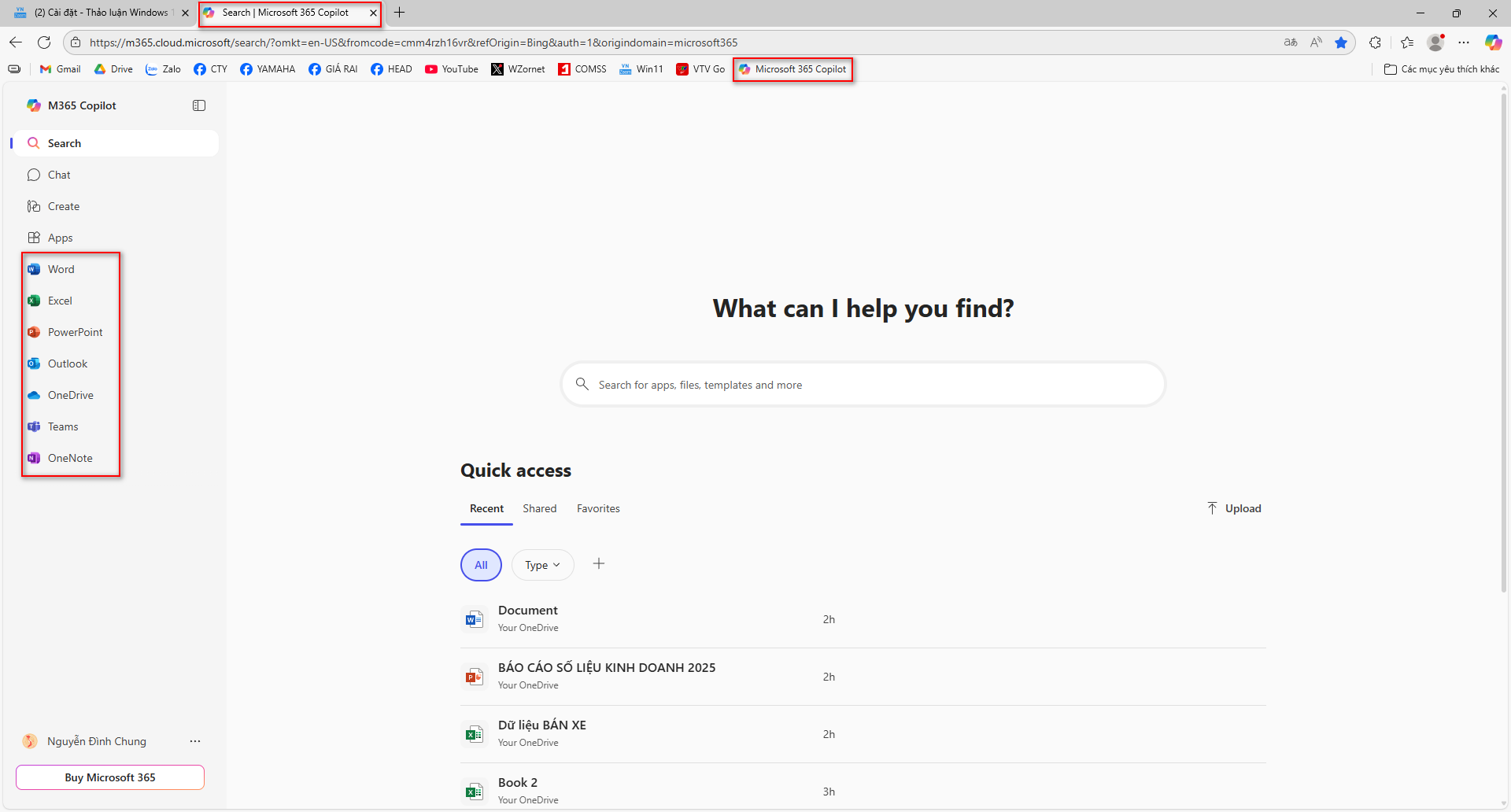Open the Type filter dropdown
The width and height of the screenshot is (1511, 812).
tap(543, 565)
